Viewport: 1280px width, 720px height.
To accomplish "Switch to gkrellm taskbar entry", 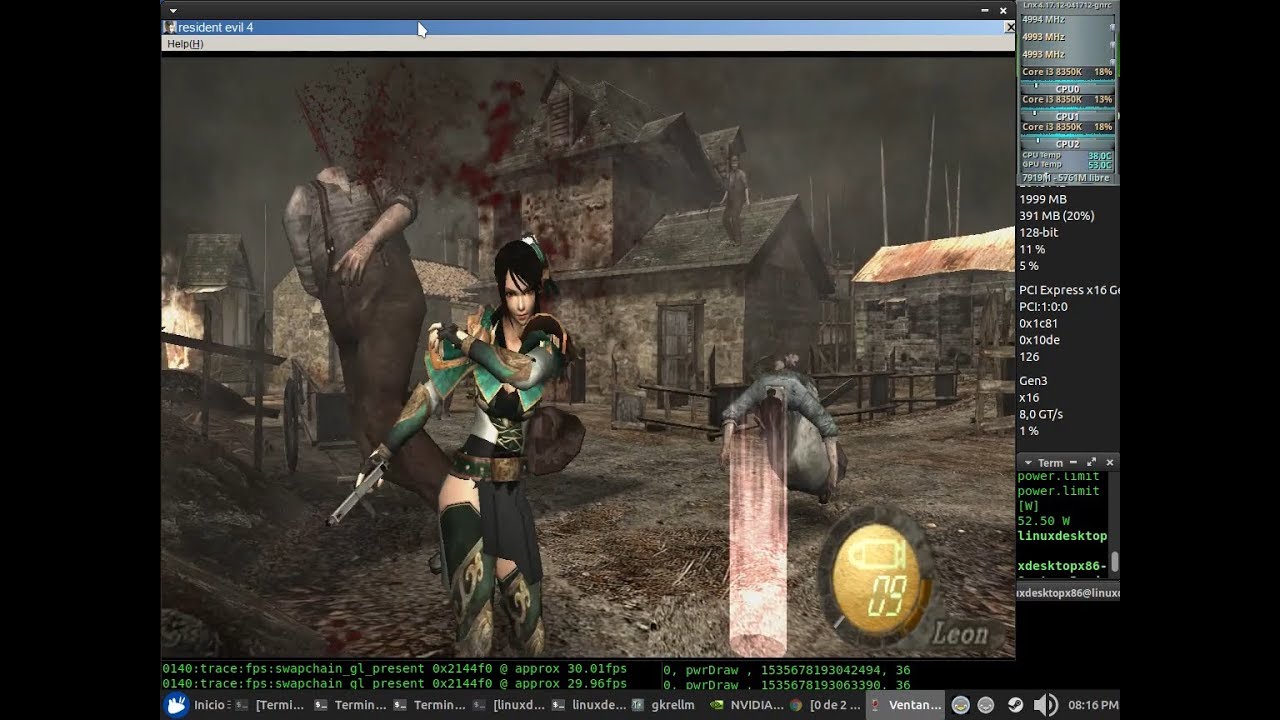I will click(665, 705).
